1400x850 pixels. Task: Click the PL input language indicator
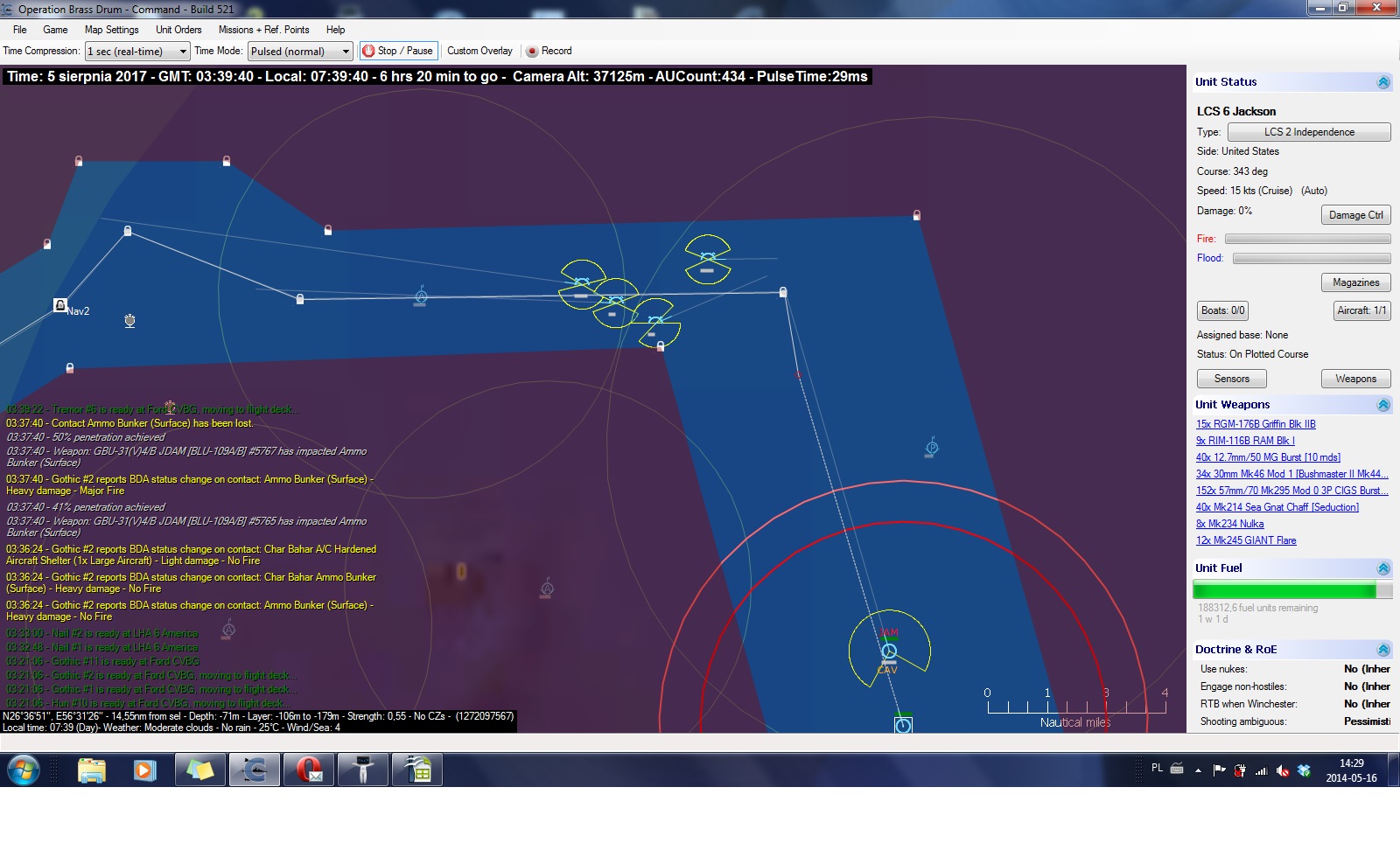click(1157, 768)
